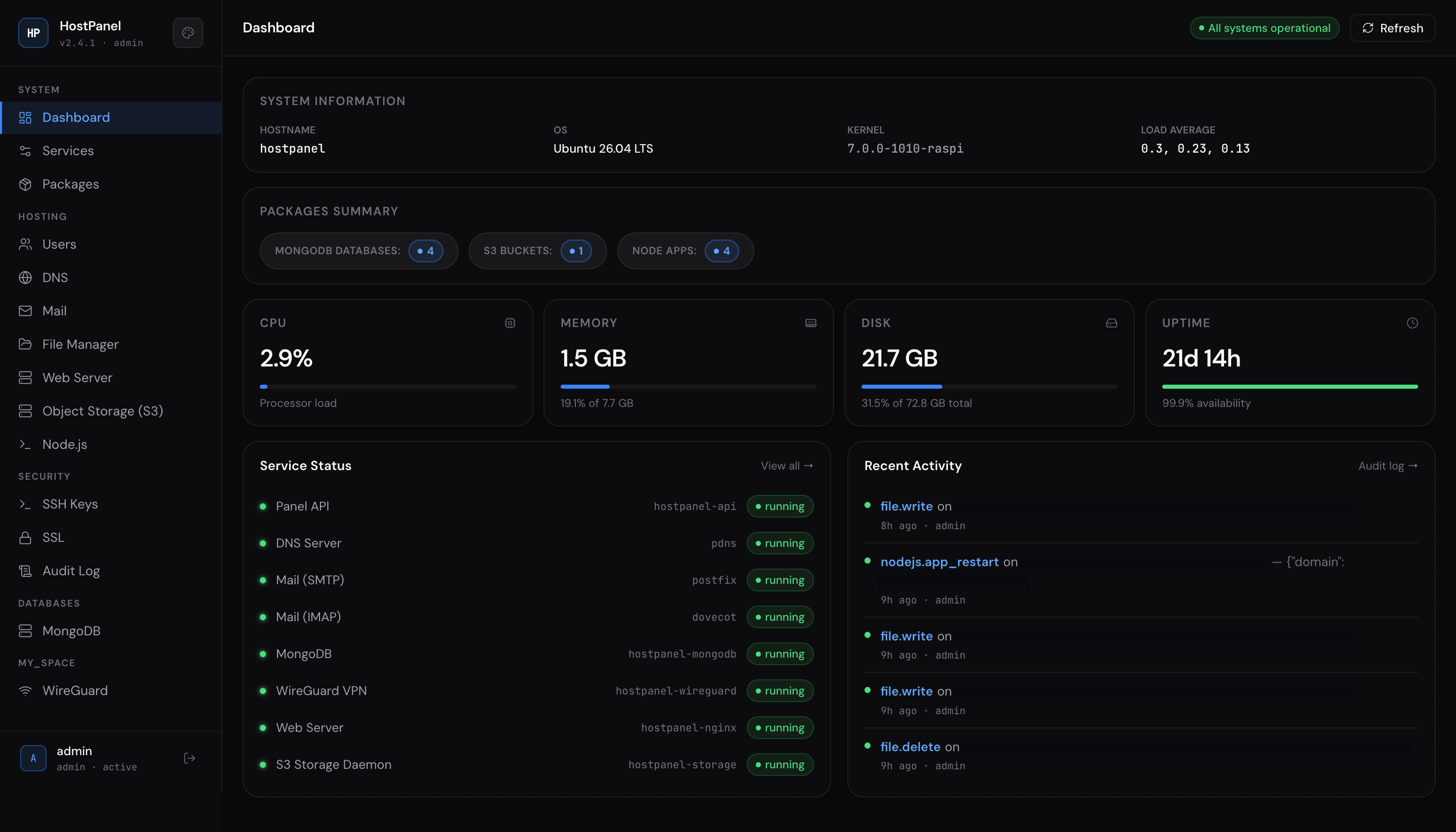The height and width of the screenshot is (832, 1456).
Task: Click the Mail (SMTP) service name
Action: (x=310, y=580)
